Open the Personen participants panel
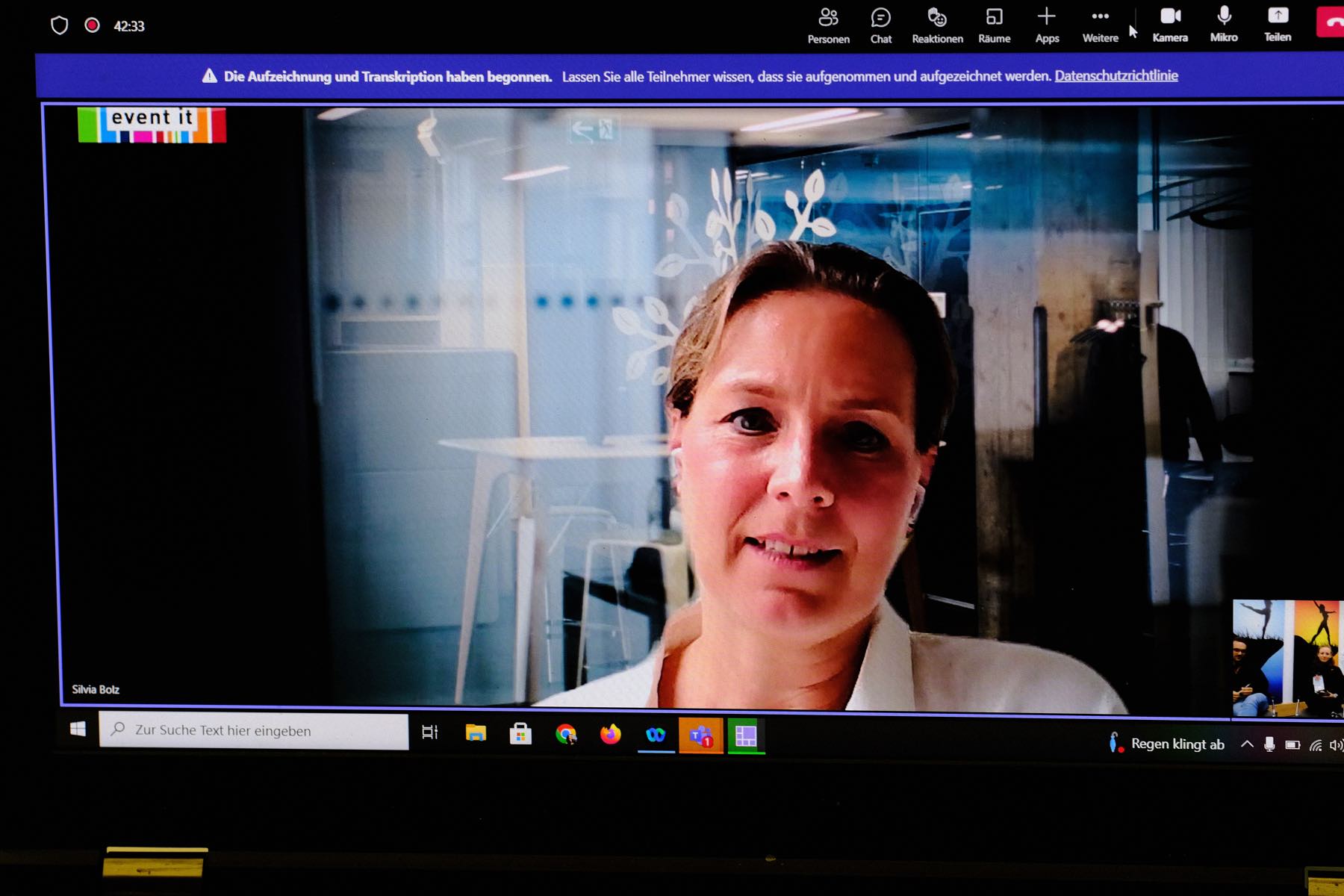This screenshot has width=1344, height=896. [828, 25]
